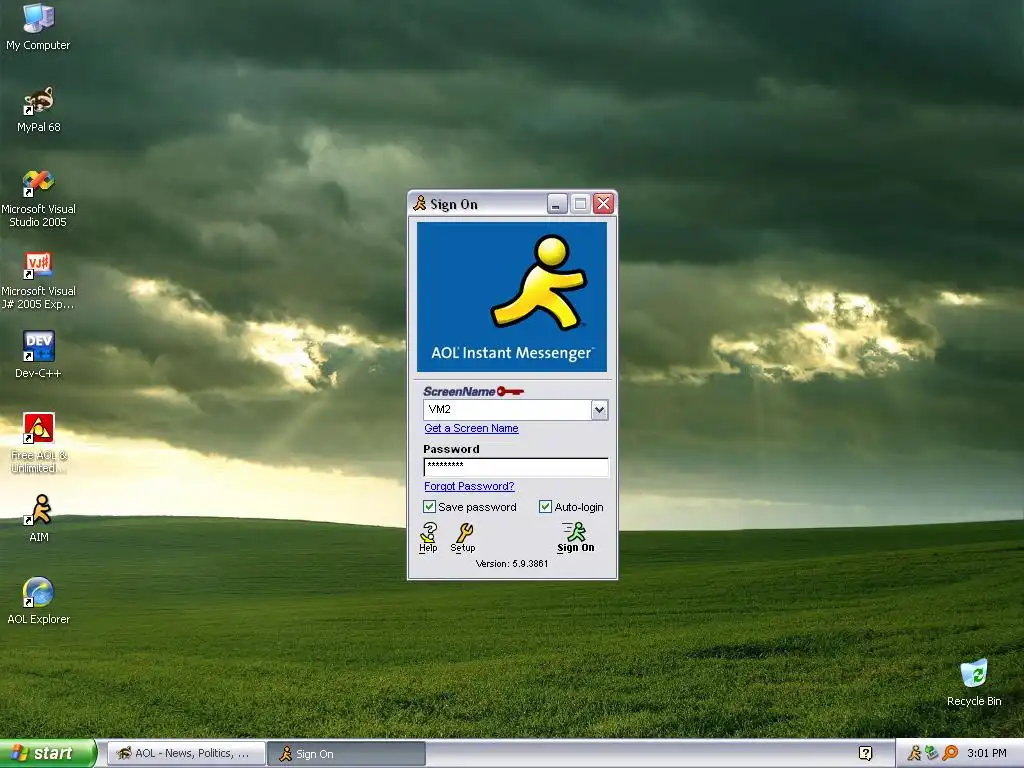Click the Help icon in Sign On window

(428, 537)
